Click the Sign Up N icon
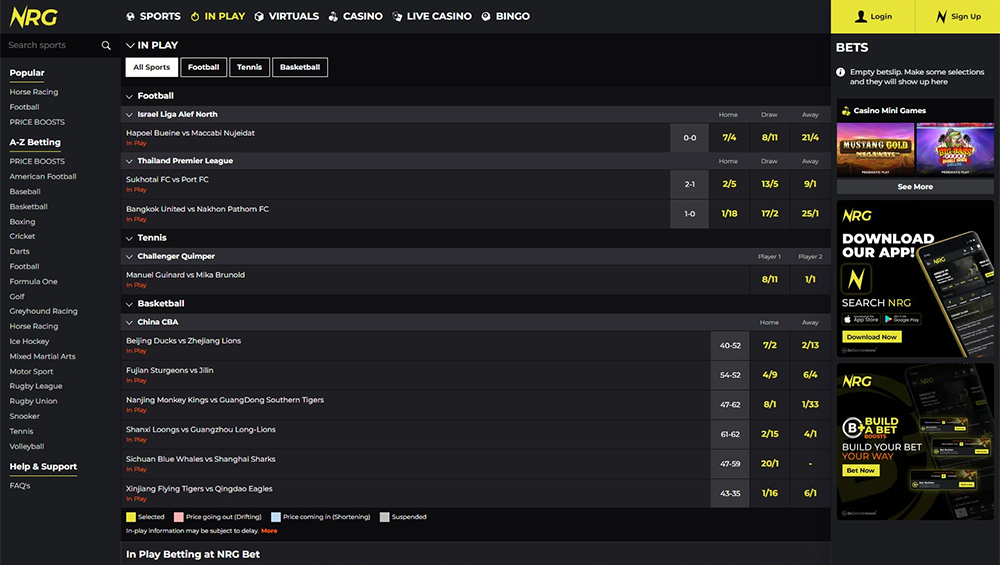 click(x=941, y=17)
